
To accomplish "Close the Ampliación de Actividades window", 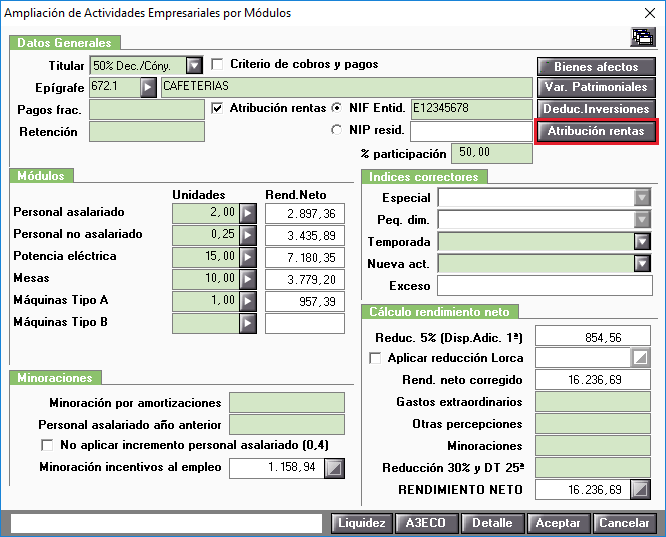I will click(650, 13).
